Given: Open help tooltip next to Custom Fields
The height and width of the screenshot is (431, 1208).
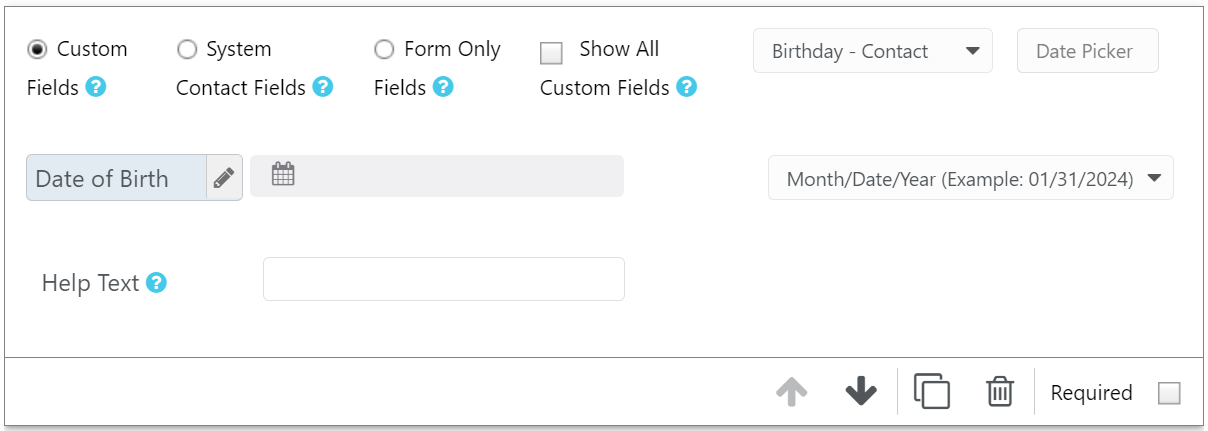Looking at the screenshot, I should pos(96,87).
